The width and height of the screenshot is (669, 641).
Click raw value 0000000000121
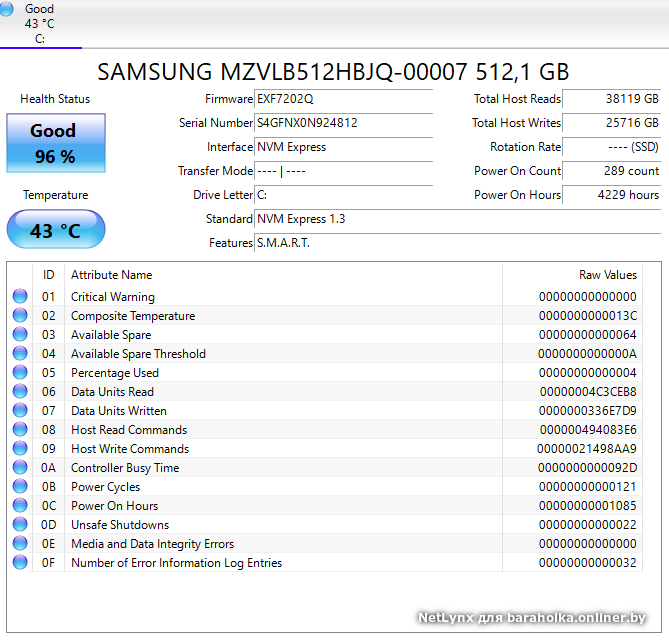(x=588, y=487)
